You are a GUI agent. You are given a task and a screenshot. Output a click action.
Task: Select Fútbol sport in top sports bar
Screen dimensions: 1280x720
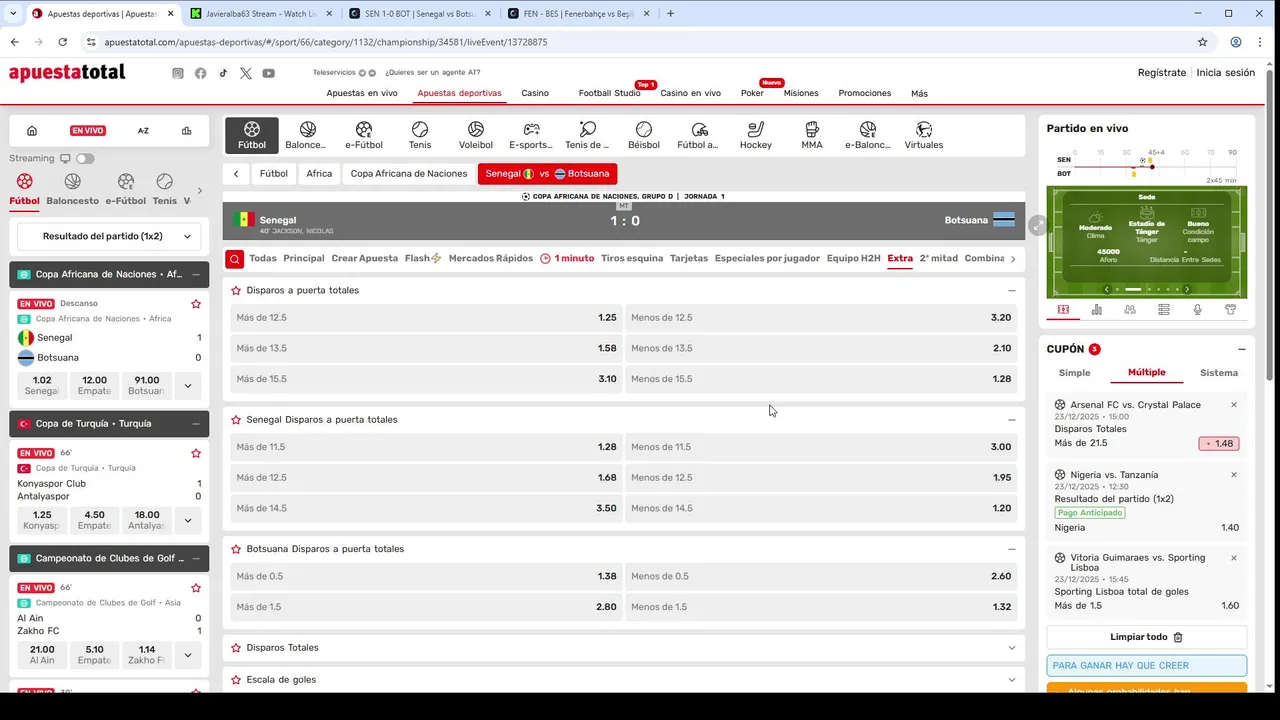tap(252, 135)
